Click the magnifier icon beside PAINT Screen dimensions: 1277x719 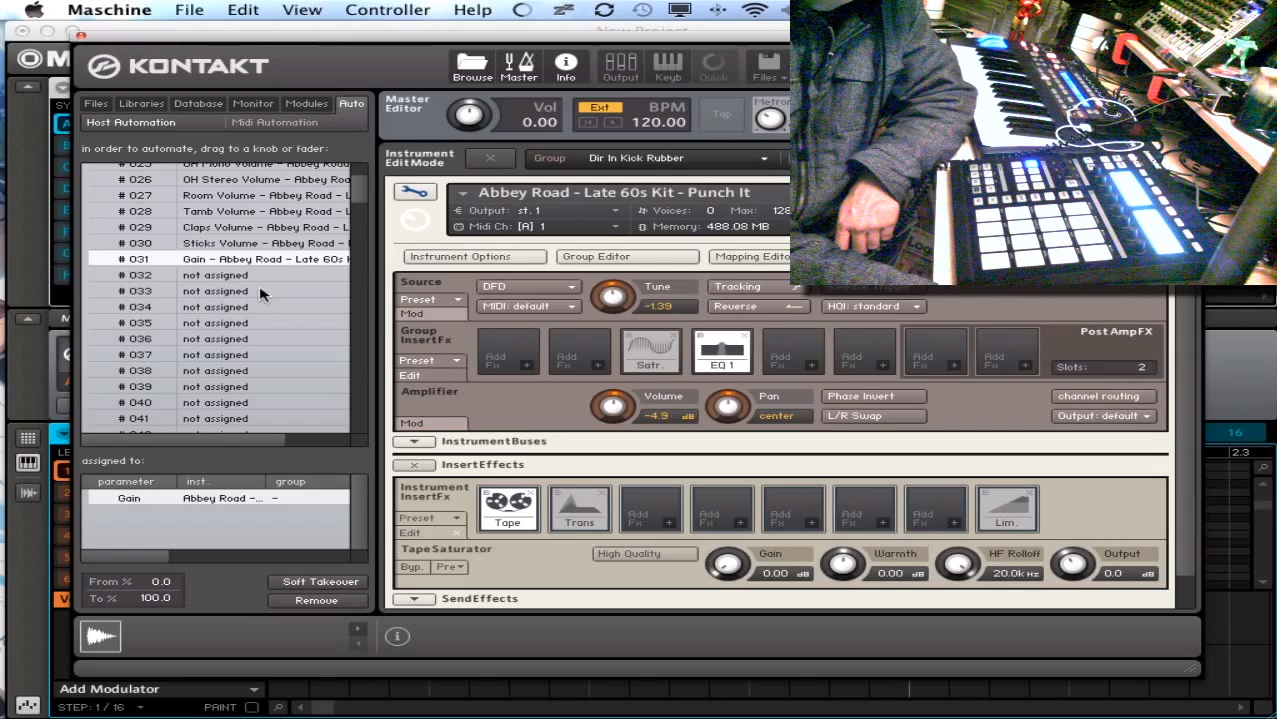(278, 707)
